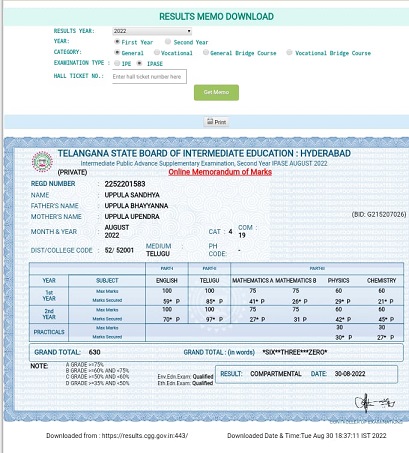Viewport: 409px width, 453px height.
Task: Click the controller's signature image
Action: pos(374,403)
